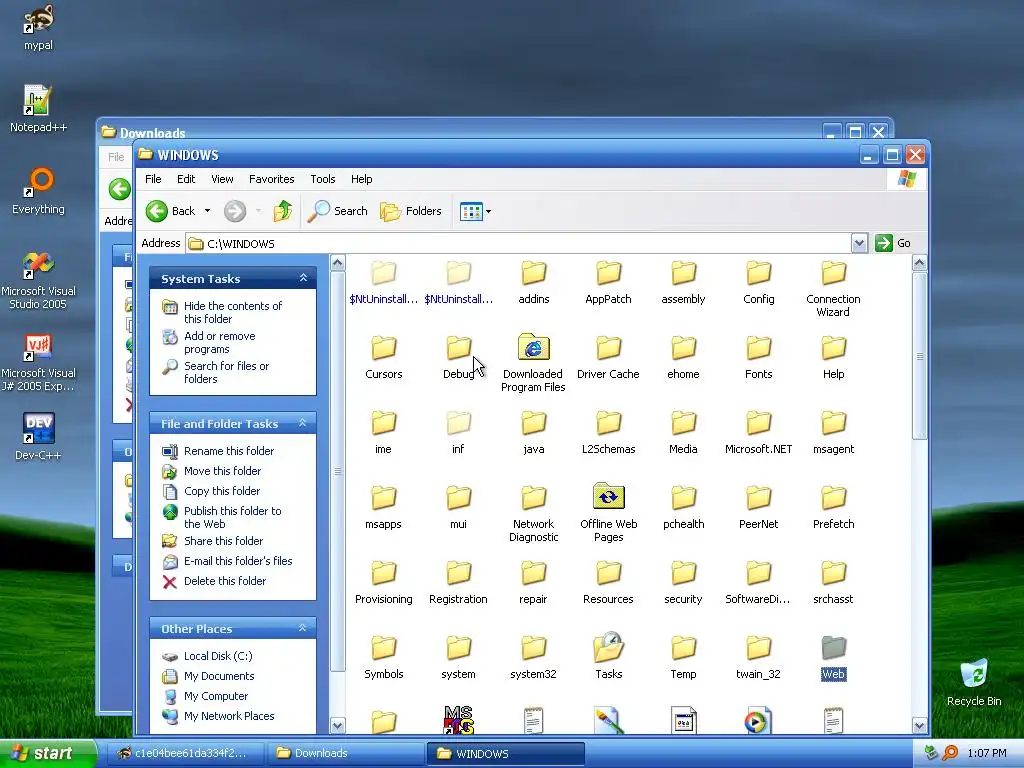Go to My Documents link
Viewport: 1024px width, 768px height.
click(x=219, y=676)
